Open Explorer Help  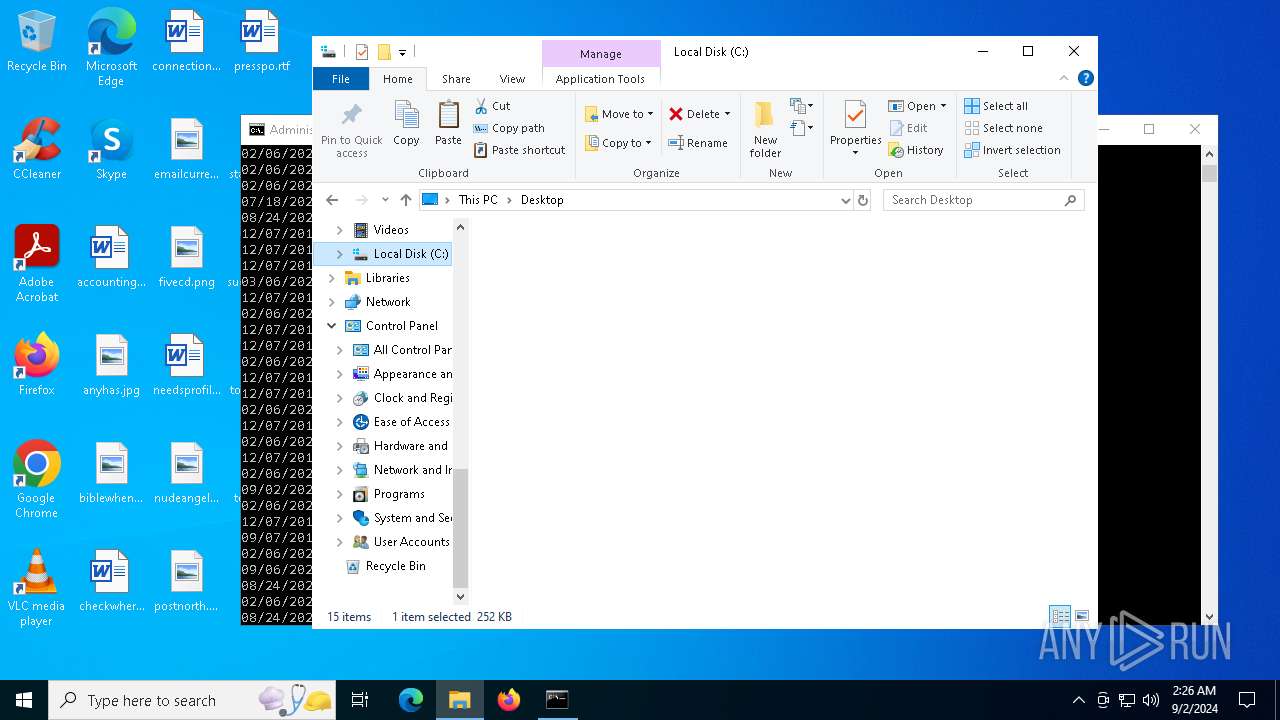[x=1085, y=79]
